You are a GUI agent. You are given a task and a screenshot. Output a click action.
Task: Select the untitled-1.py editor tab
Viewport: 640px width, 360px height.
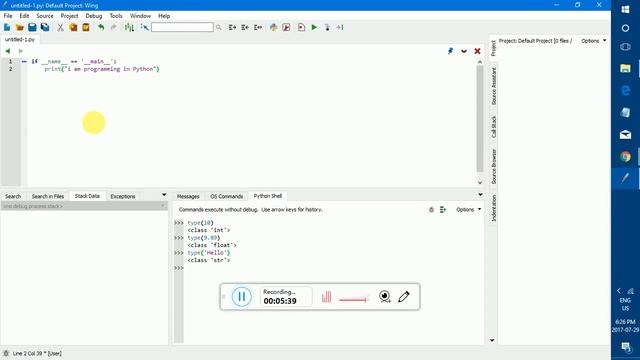[x=20, y=40]
